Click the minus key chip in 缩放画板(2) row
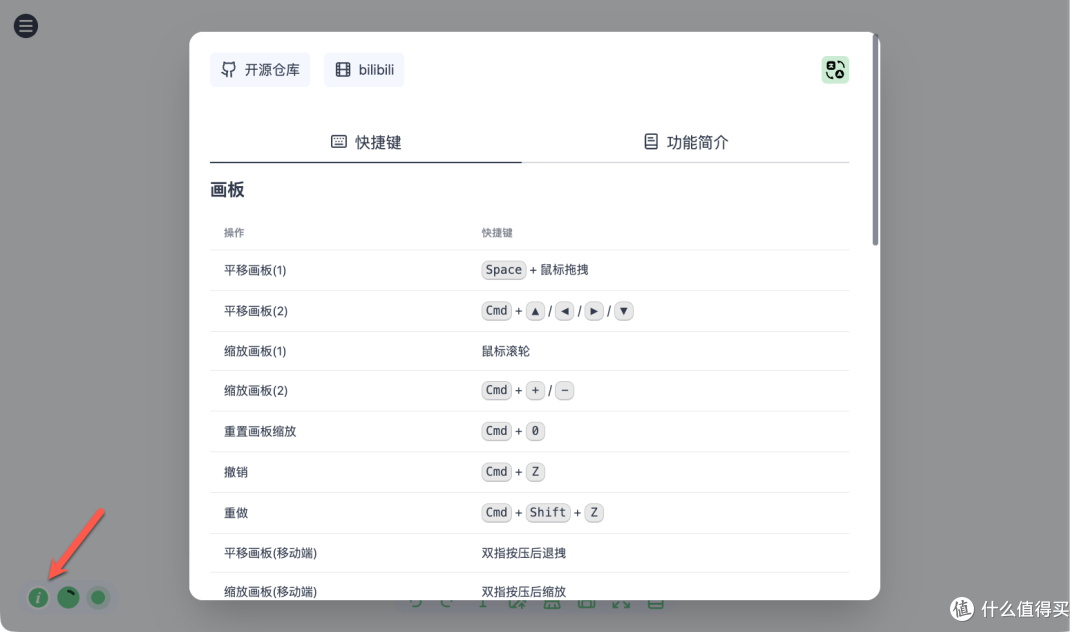This screenshot has width=1080, height=632. coord(564,390)
